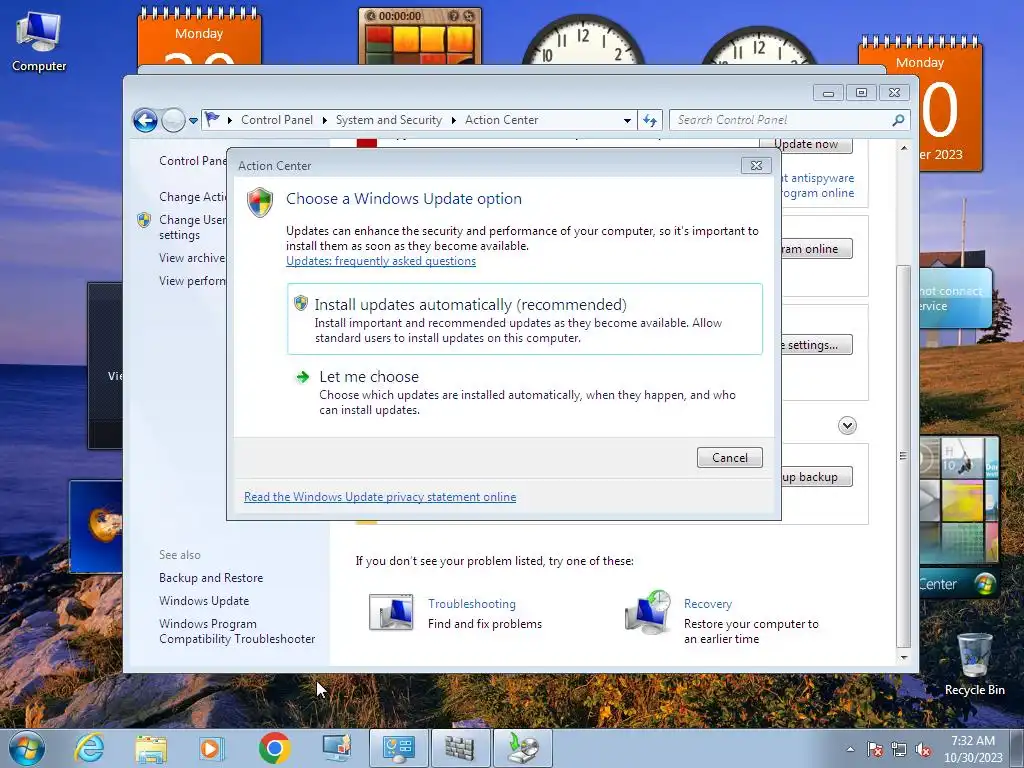This screenshot has height=768, width=1024.
Task: Click the Recovery computer clock icon
Action: click(647, 613)
